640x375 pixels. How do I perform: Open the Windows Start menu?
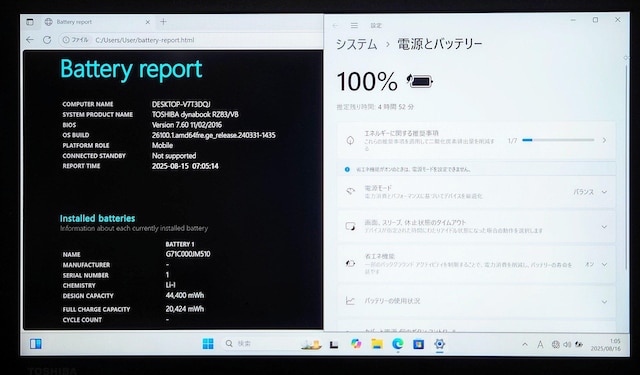click(208, 344)
